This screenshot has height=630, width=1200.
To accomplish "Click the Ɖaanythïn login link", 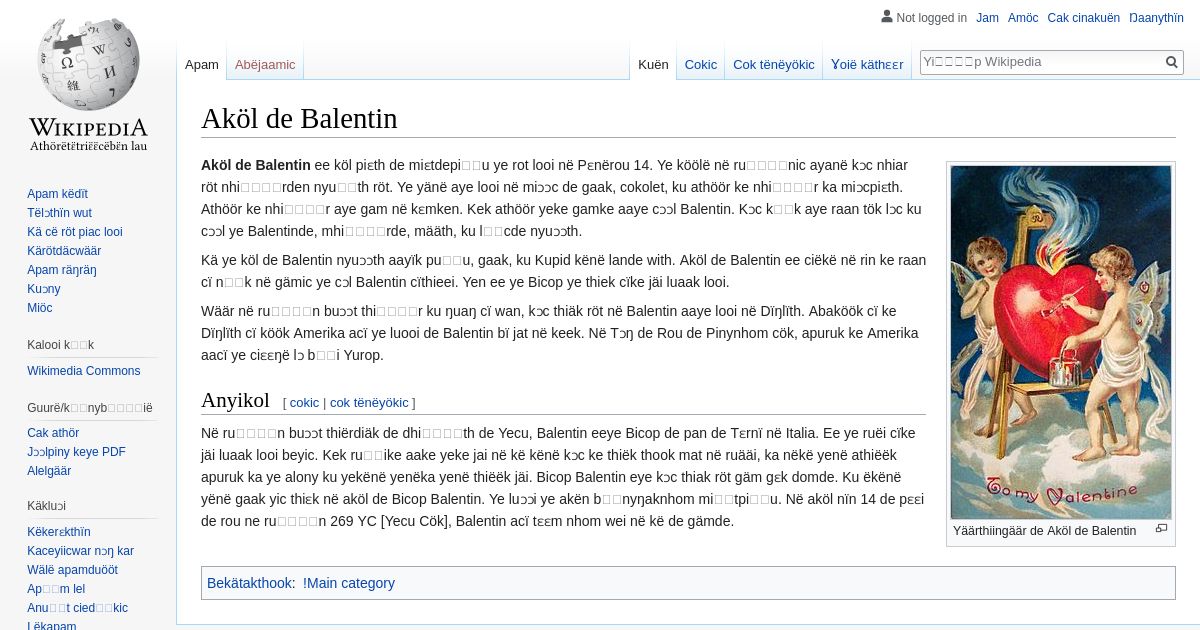I will pyautogui.click(x=1156, y=18).
